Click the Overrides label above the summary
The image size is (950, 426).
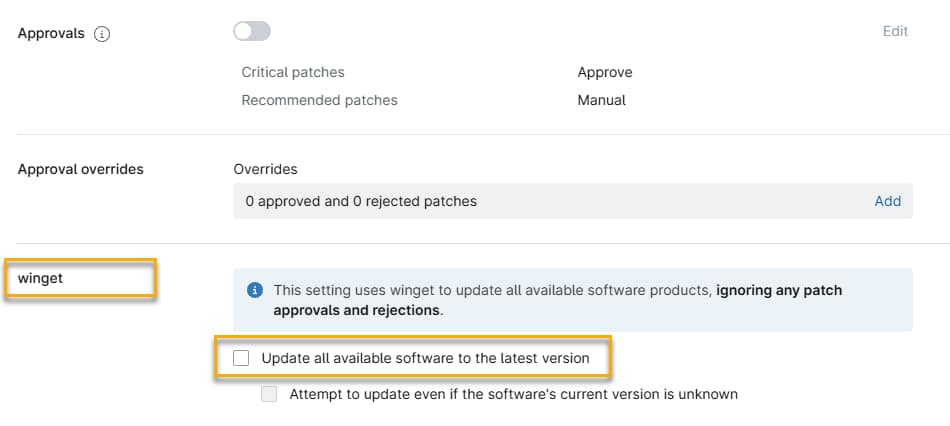click(265, 169)
